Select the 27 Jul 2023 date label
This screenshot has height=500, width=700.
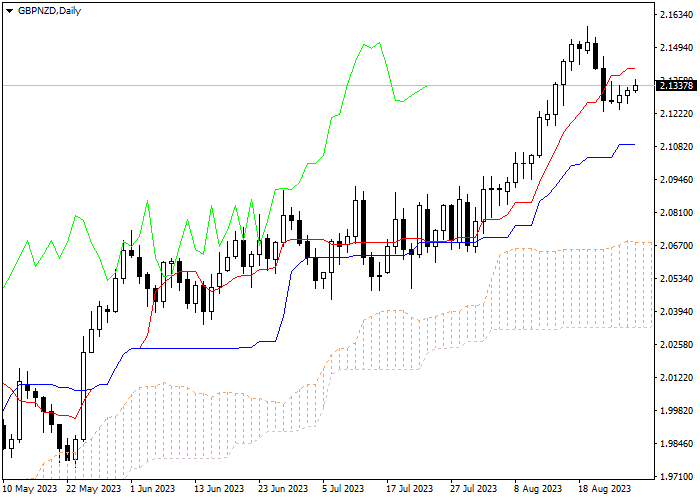(474, 489)
